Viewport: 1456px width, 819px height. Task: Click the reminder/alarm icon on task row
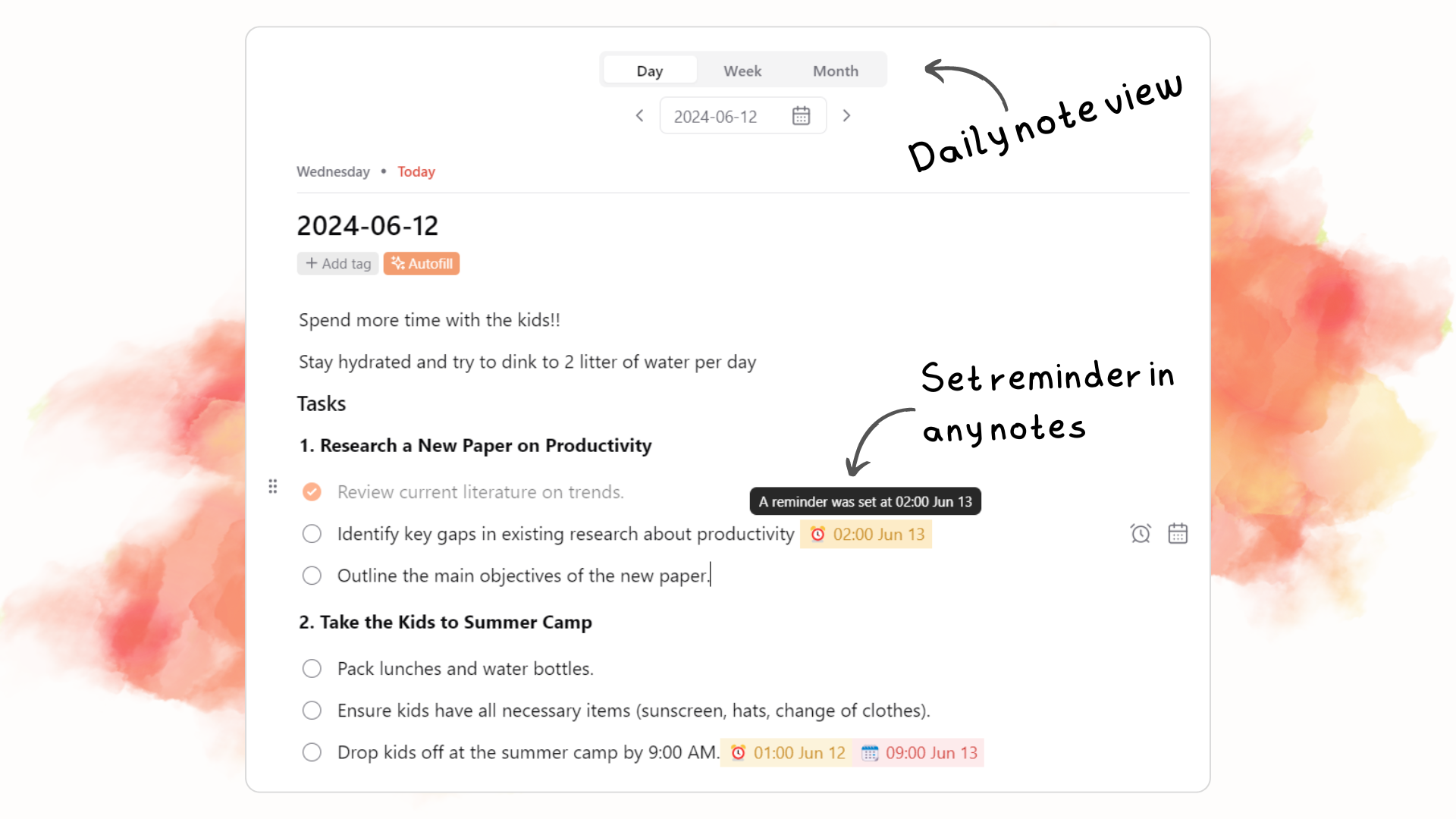click(x=1140, y=534)
